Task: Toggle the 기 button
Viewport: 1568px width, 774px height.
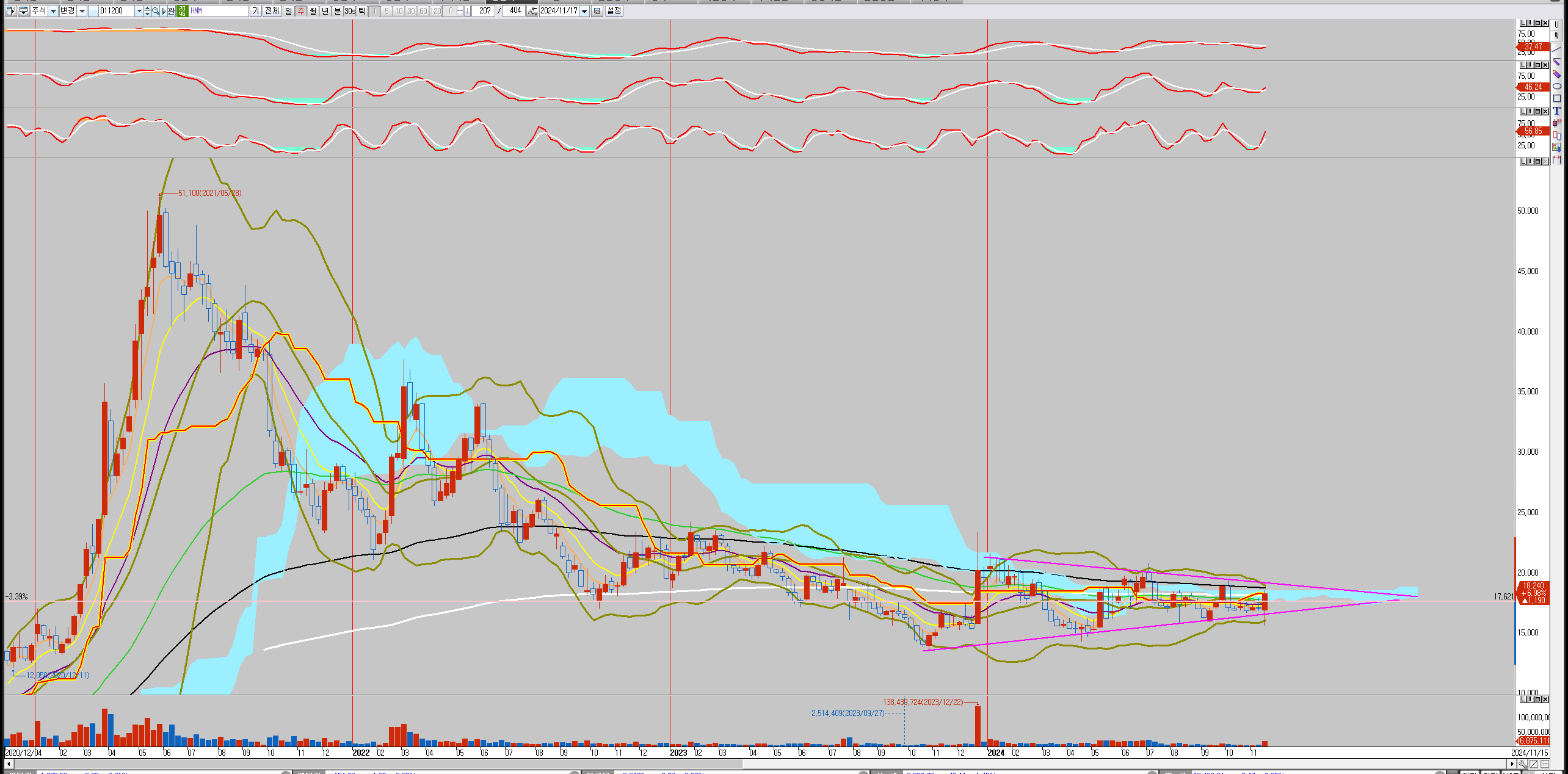Action: 255,11
